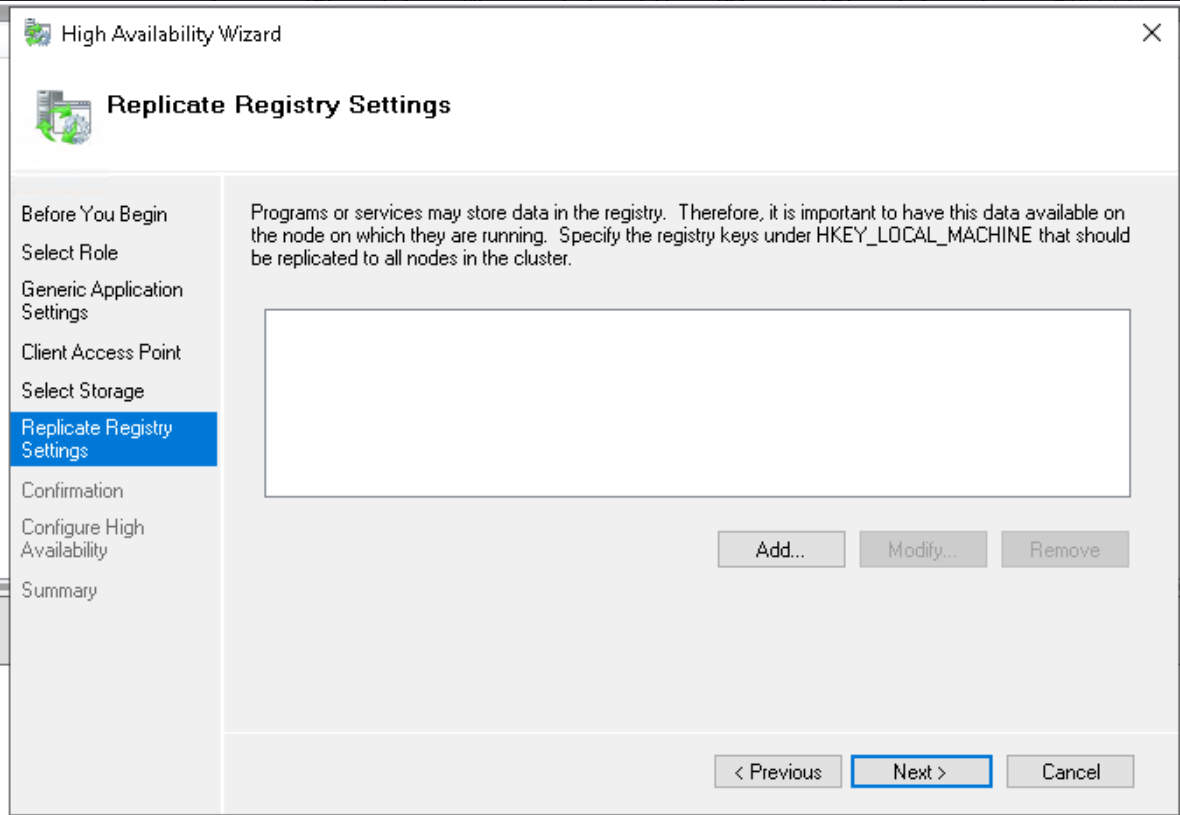Go to the Before You Begin step
1180x815 pixels.
click(94, 214)
